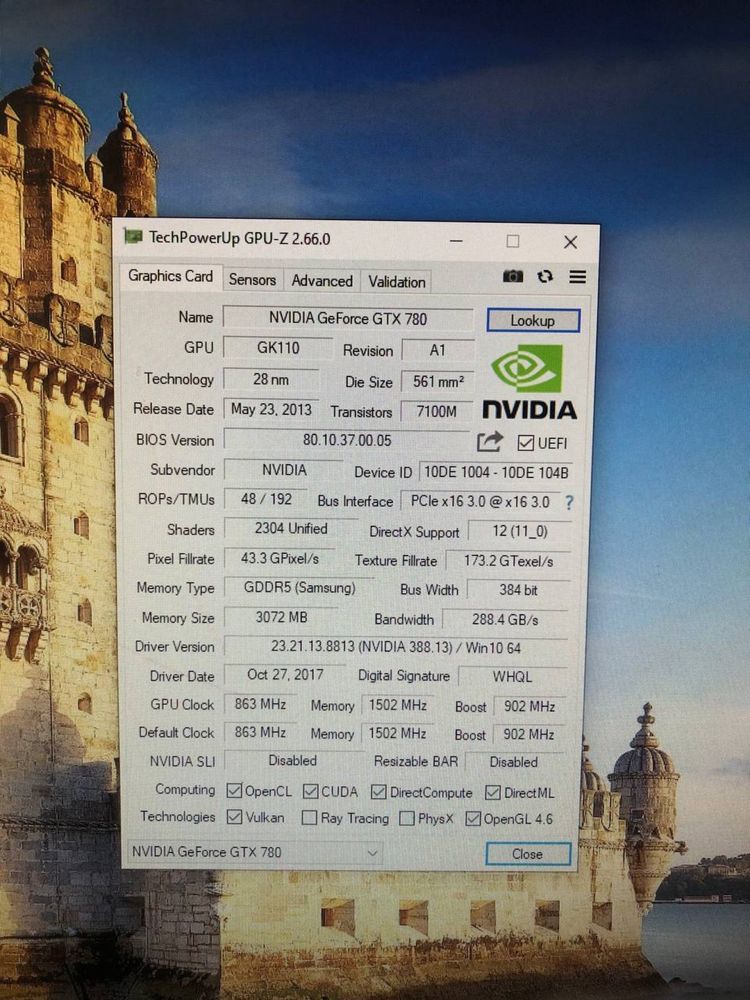Click the Driver Date field Oct 27, 2017
This screenshot has height=1000, width=750.
285,675
